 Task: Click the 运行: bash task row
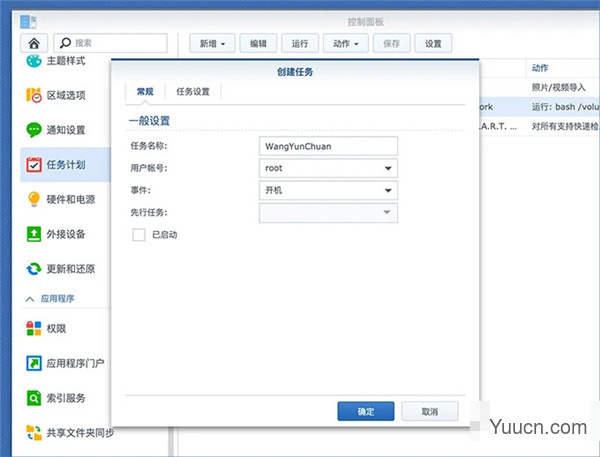click(x=540, y=107)
